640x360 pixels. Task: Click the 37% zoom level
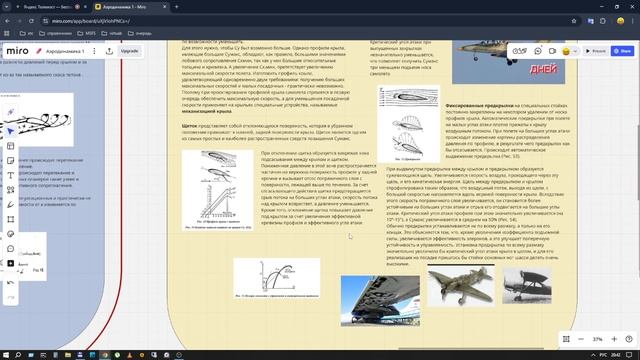[x=598, y=339]
